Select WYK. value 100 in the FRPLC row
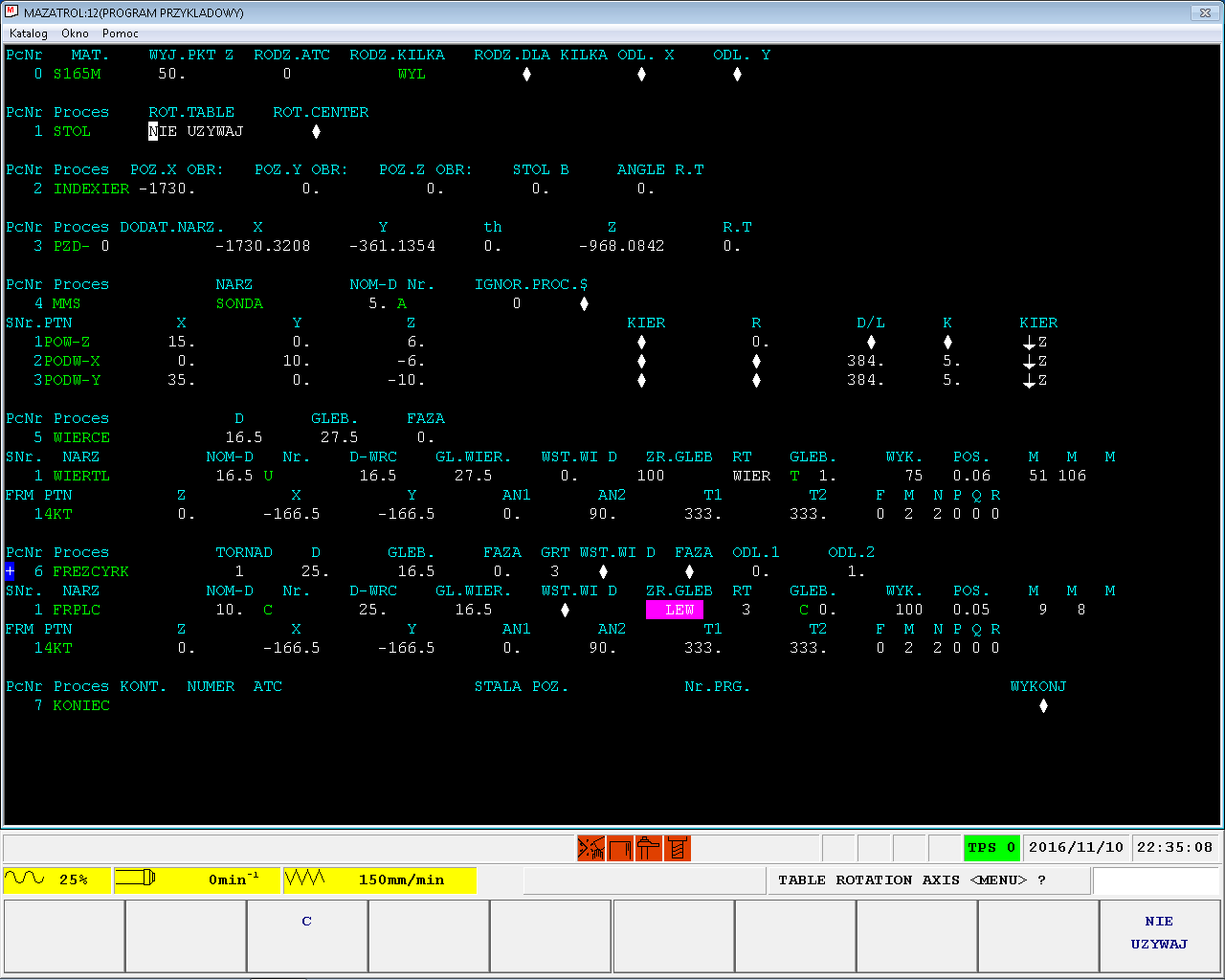This screenshot has height=980, width=1225. [909, 610]
